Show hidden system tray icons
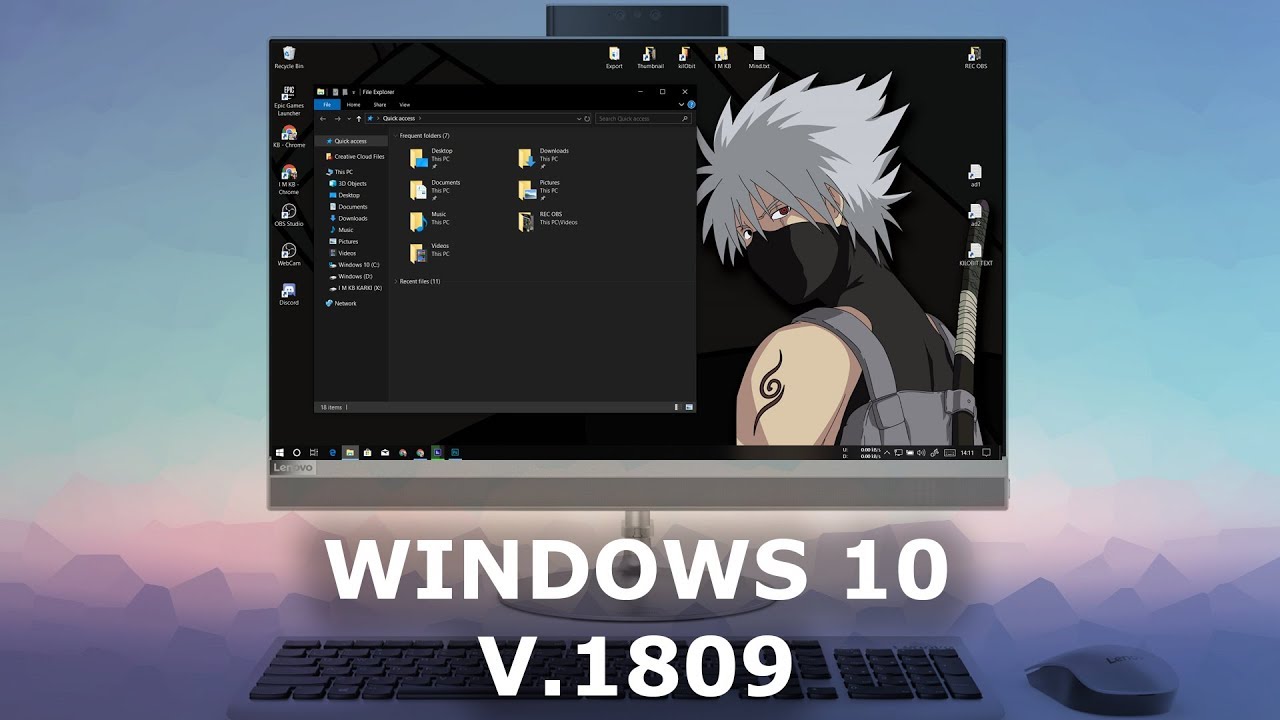The width and height of the screenshot is (1280, 720). point(887,452)
